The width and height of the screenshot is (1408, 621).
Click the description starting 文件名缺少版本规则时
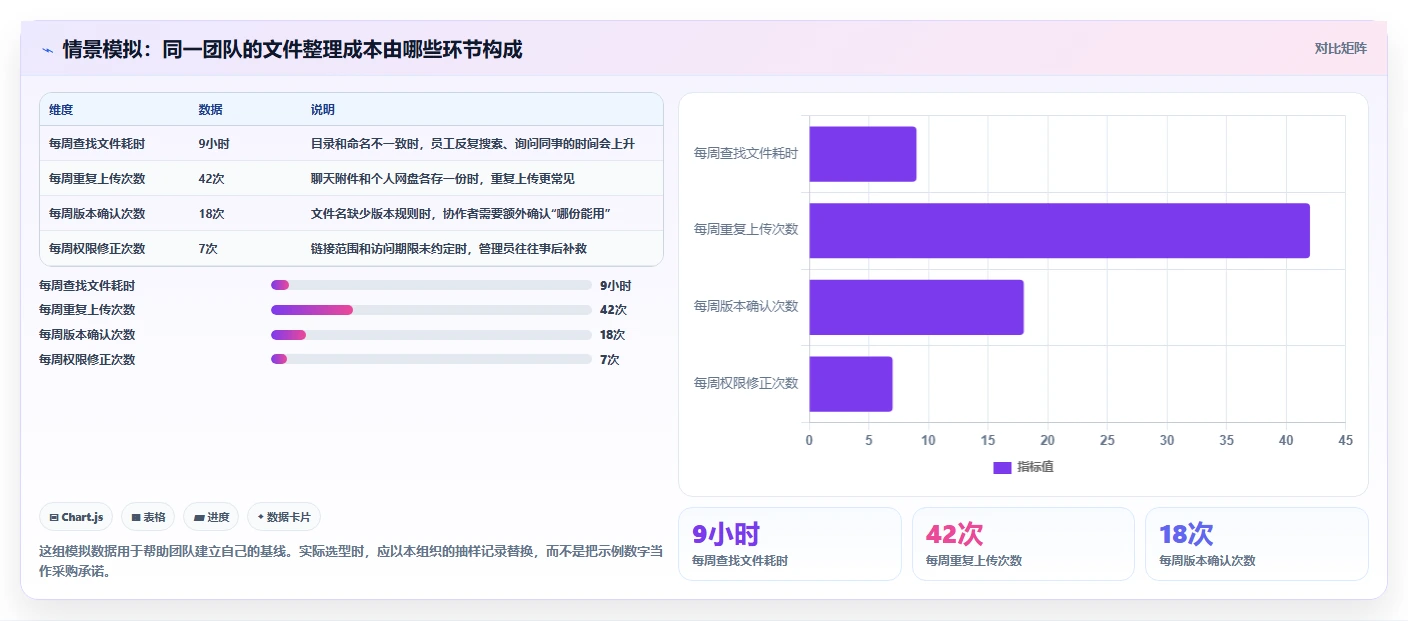[461, 214]
